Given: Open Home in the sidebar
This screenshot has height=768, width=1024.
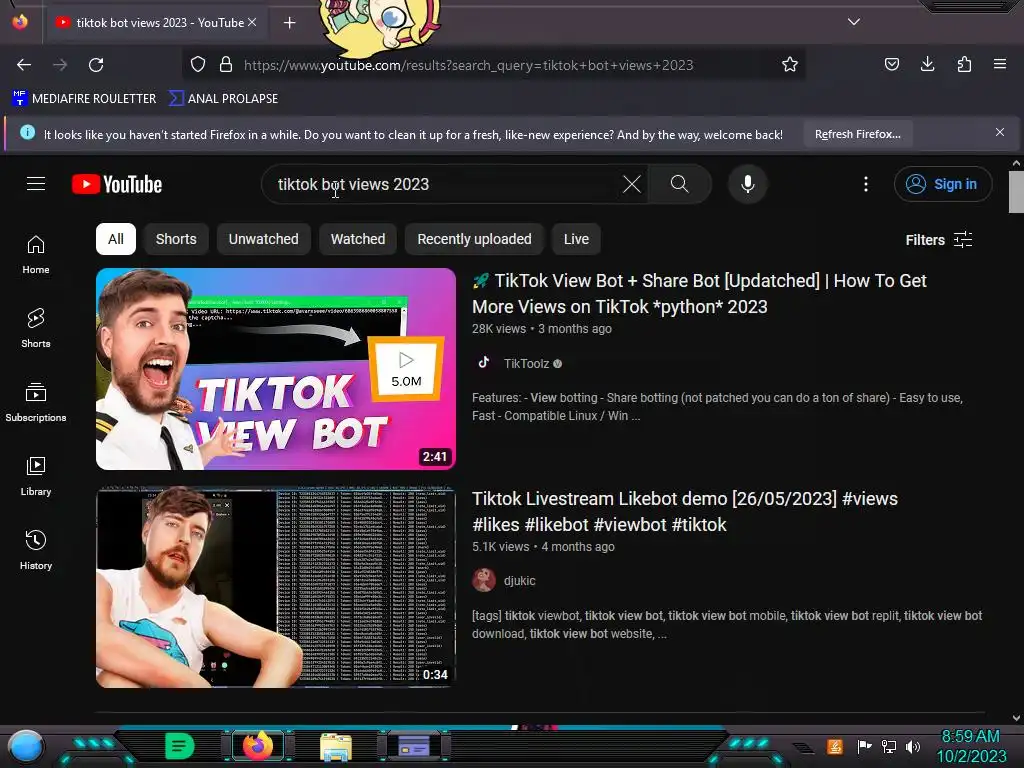Looking at the screenshot, I should (36, 255).
